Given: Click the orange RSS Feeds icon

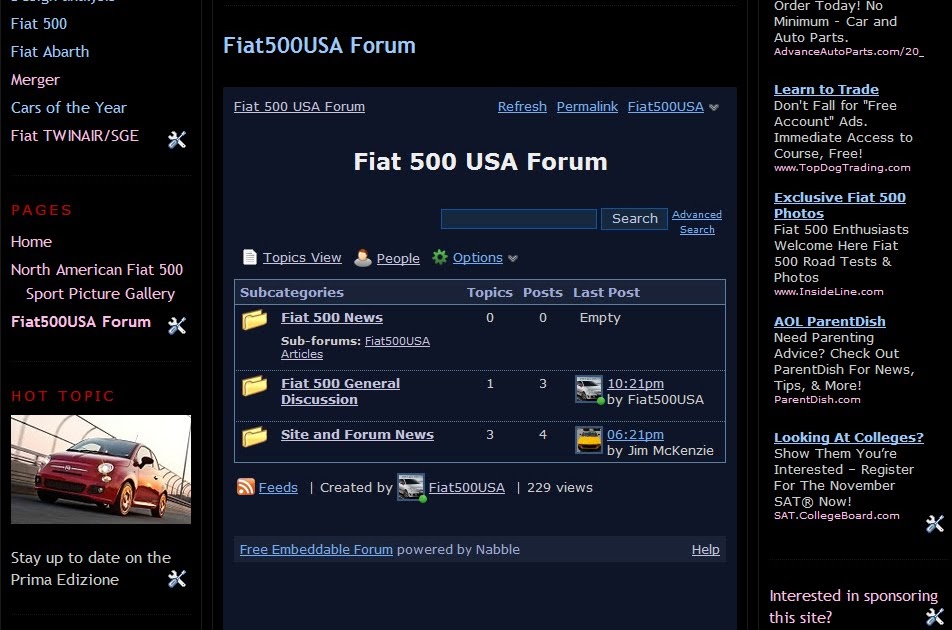Looking at the screenshot, I should tap(246, 487).
